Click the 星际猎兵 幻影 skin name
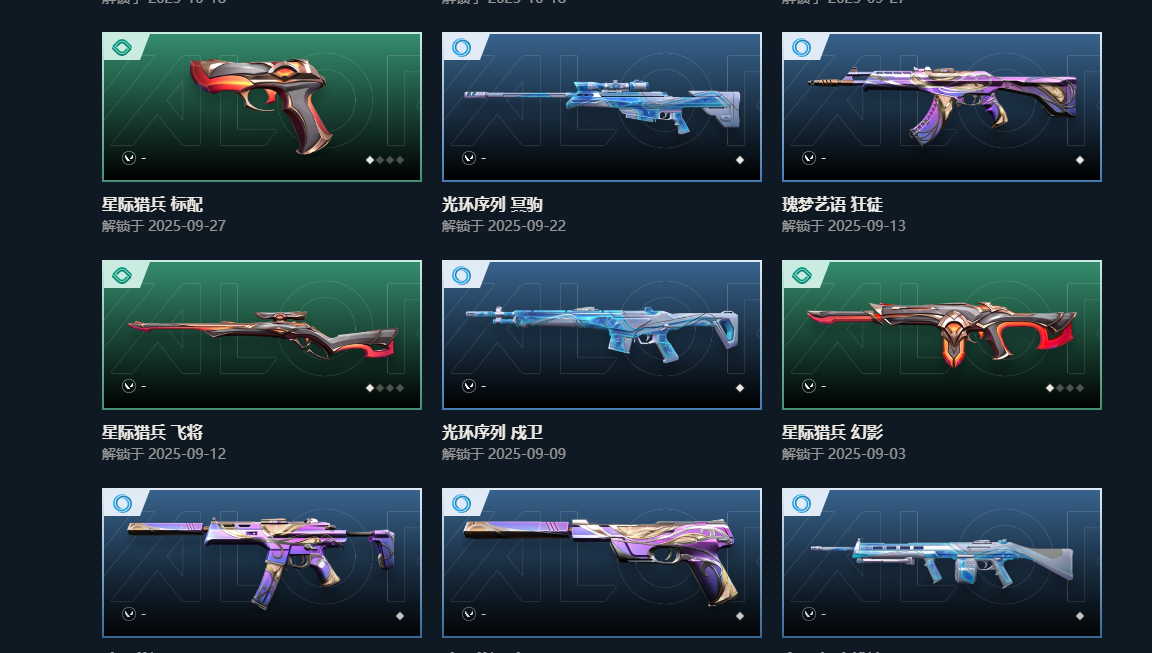The width and height of the screenshot is (1152, 653). [x=832, y=432]
